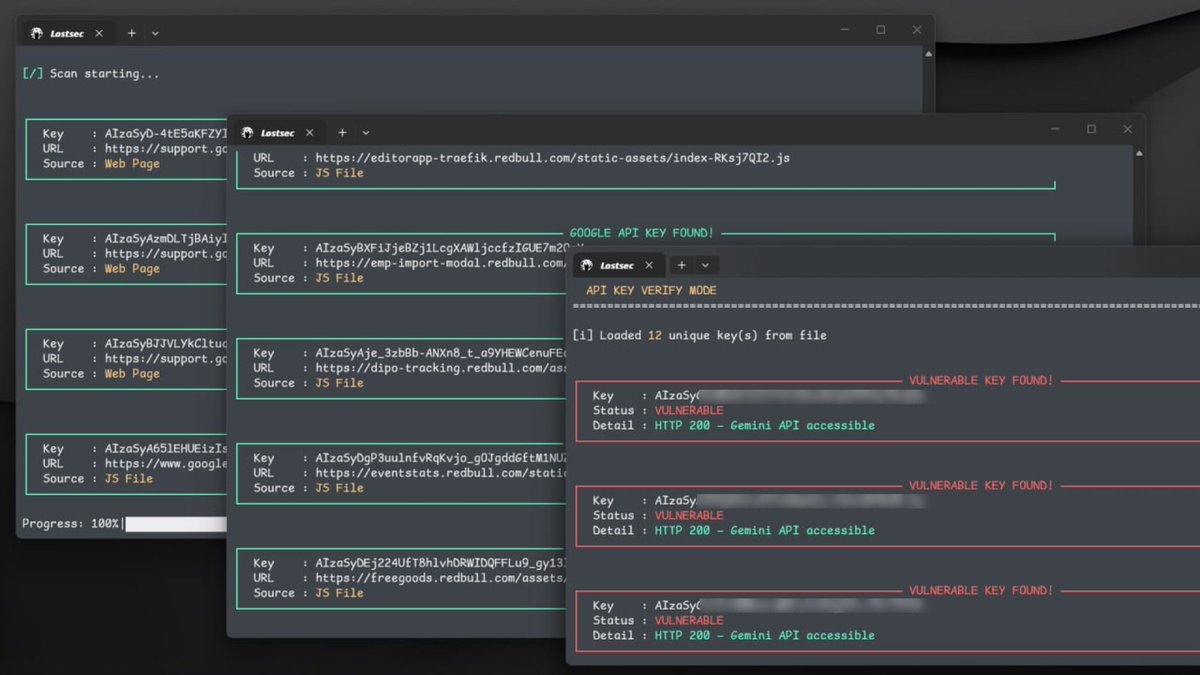Image resolution: width=1200 pixels, height=675 pixels.
Task: Click the VULNERABLE status in the first key box
Action: [x=689, y=410]
